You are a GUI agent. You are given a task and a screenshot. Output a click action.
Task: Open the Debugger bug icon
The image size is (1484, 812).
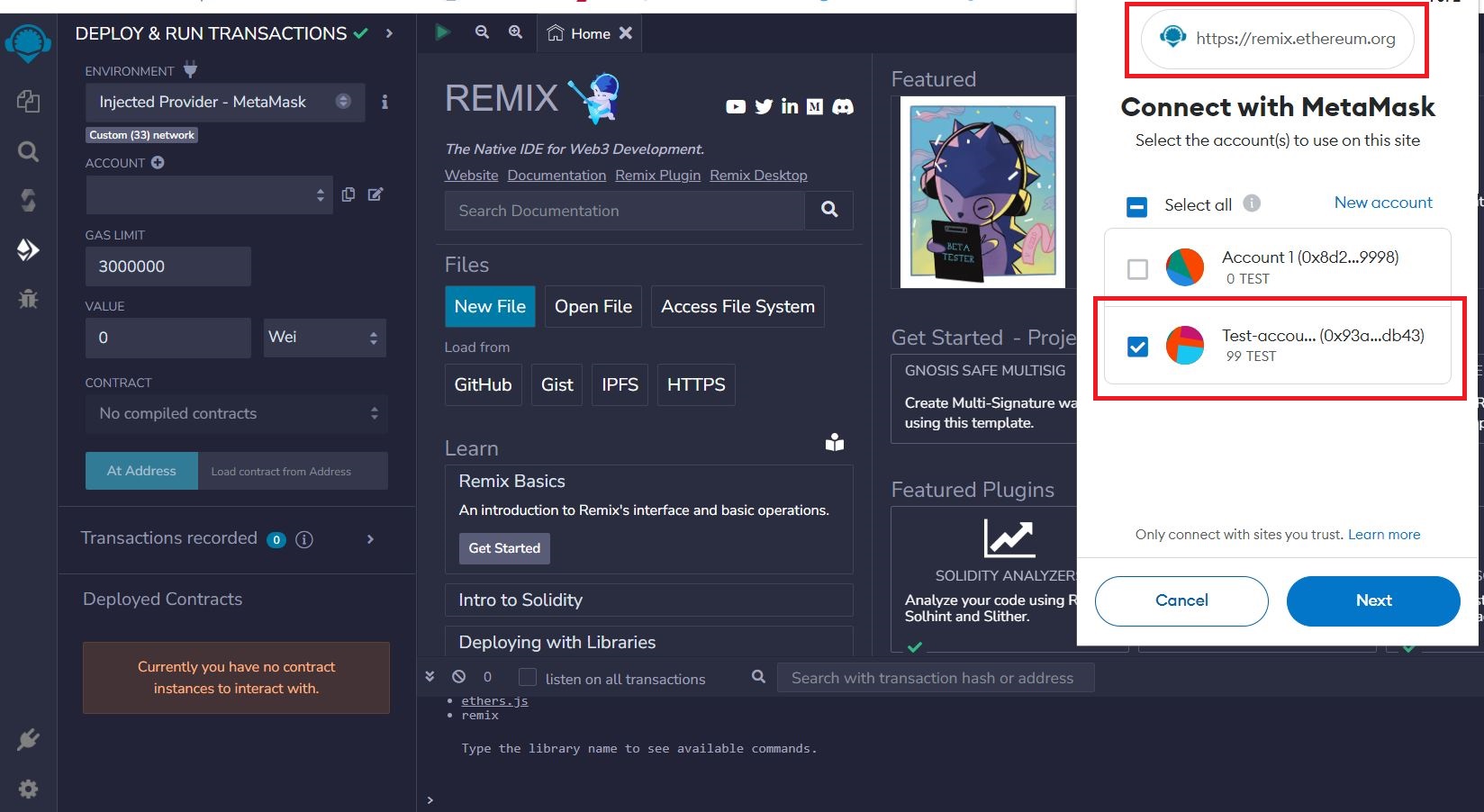(28, 298)
